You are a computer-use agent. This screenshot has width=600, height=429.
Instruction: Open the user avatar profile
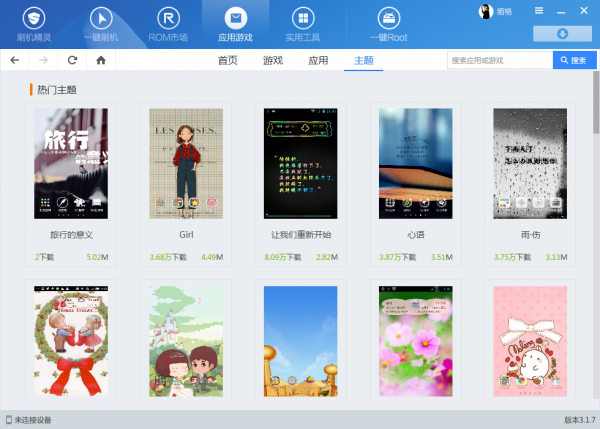(x=487, y=11)
